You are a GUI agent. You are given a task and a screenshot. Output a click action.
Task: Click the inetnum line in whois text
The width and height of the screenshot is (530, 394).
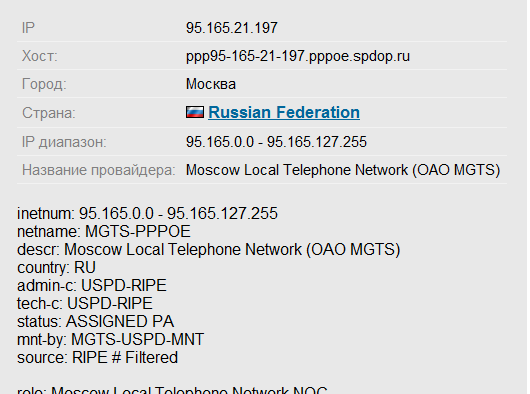[147, 214]
